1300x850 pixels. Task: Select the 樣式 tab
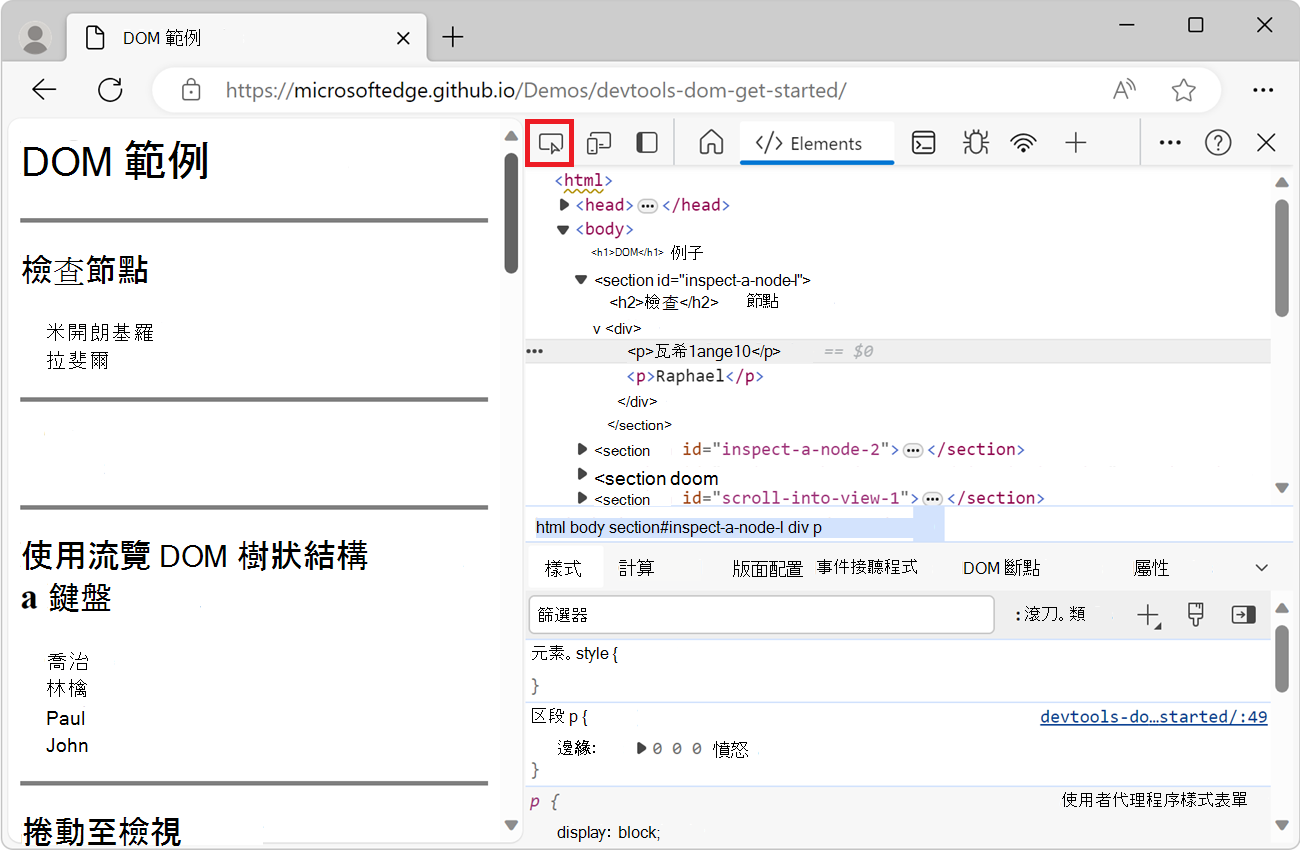(564, 568)
